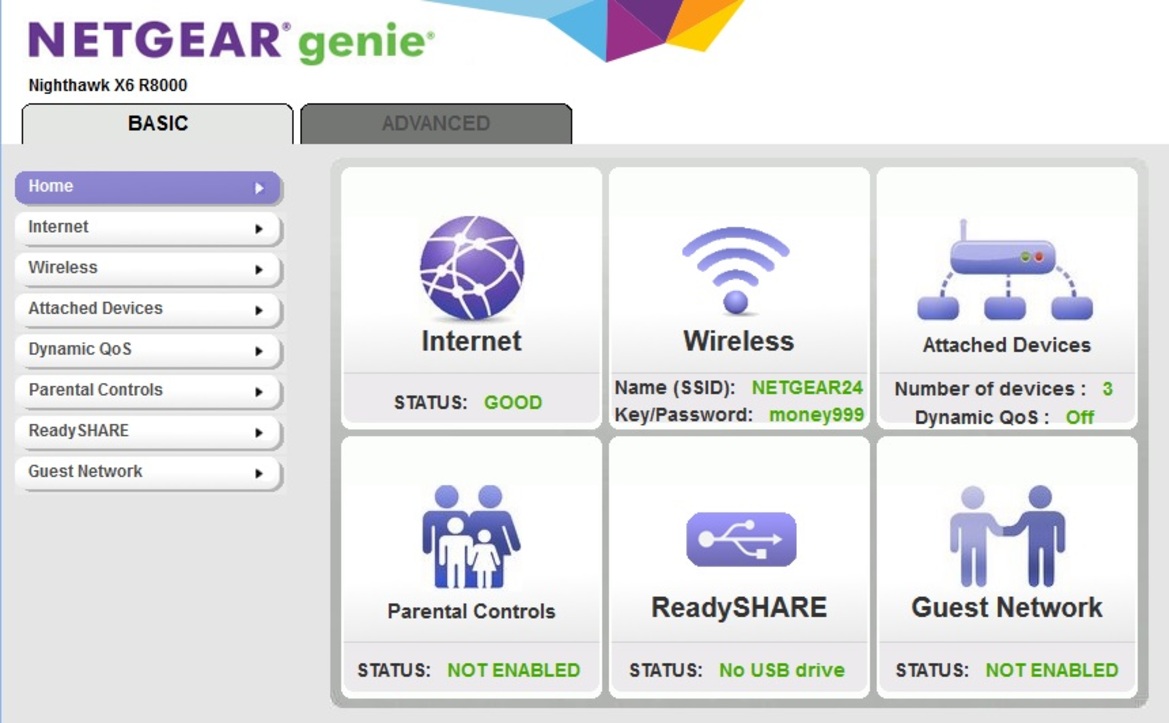Open Parental Controls in the sidebar
This screenshot has height=723, width=1169.
[x=148, y=391]
